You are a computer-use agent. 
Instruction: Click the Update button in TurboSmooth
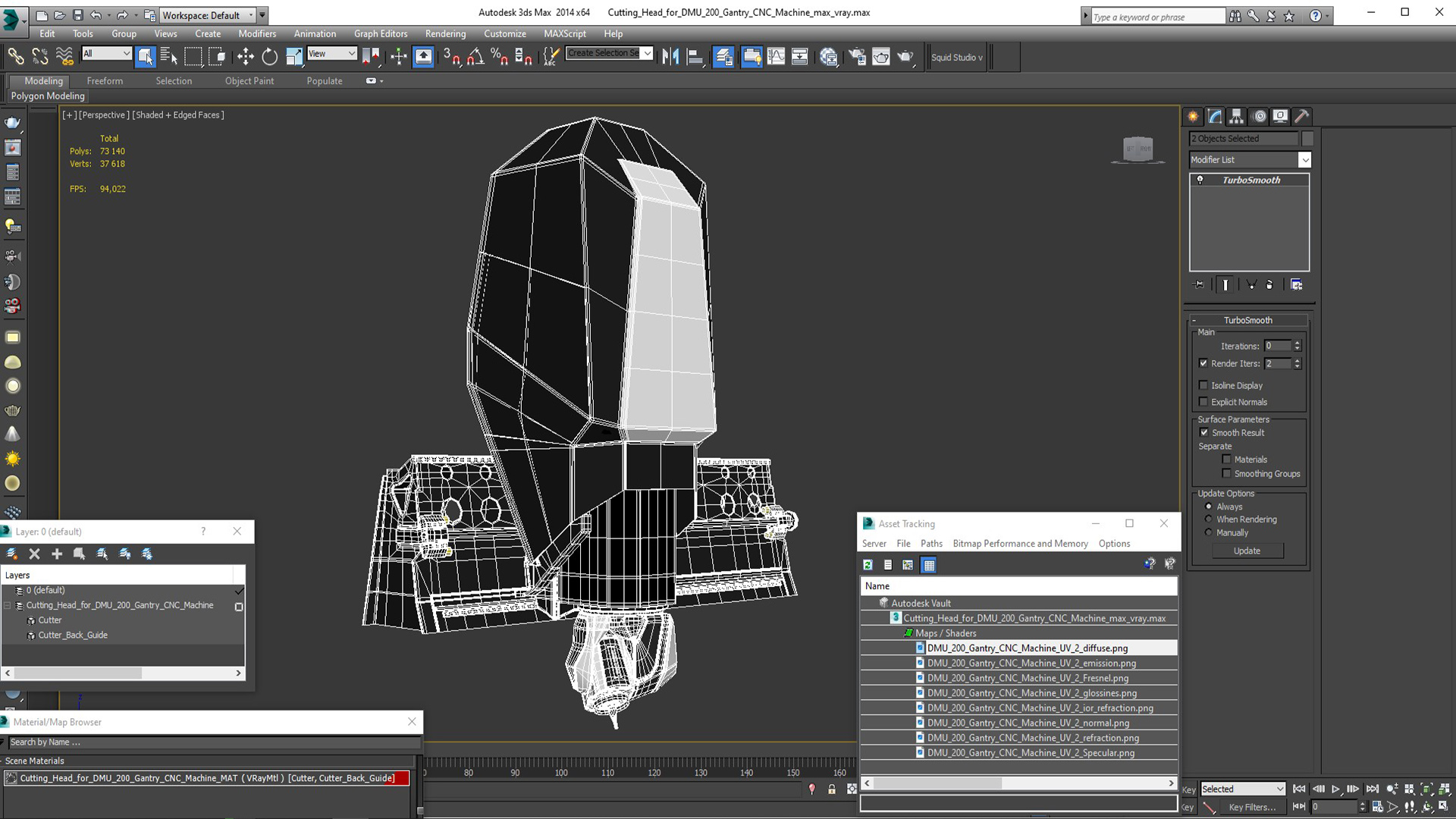[1247, 551]
